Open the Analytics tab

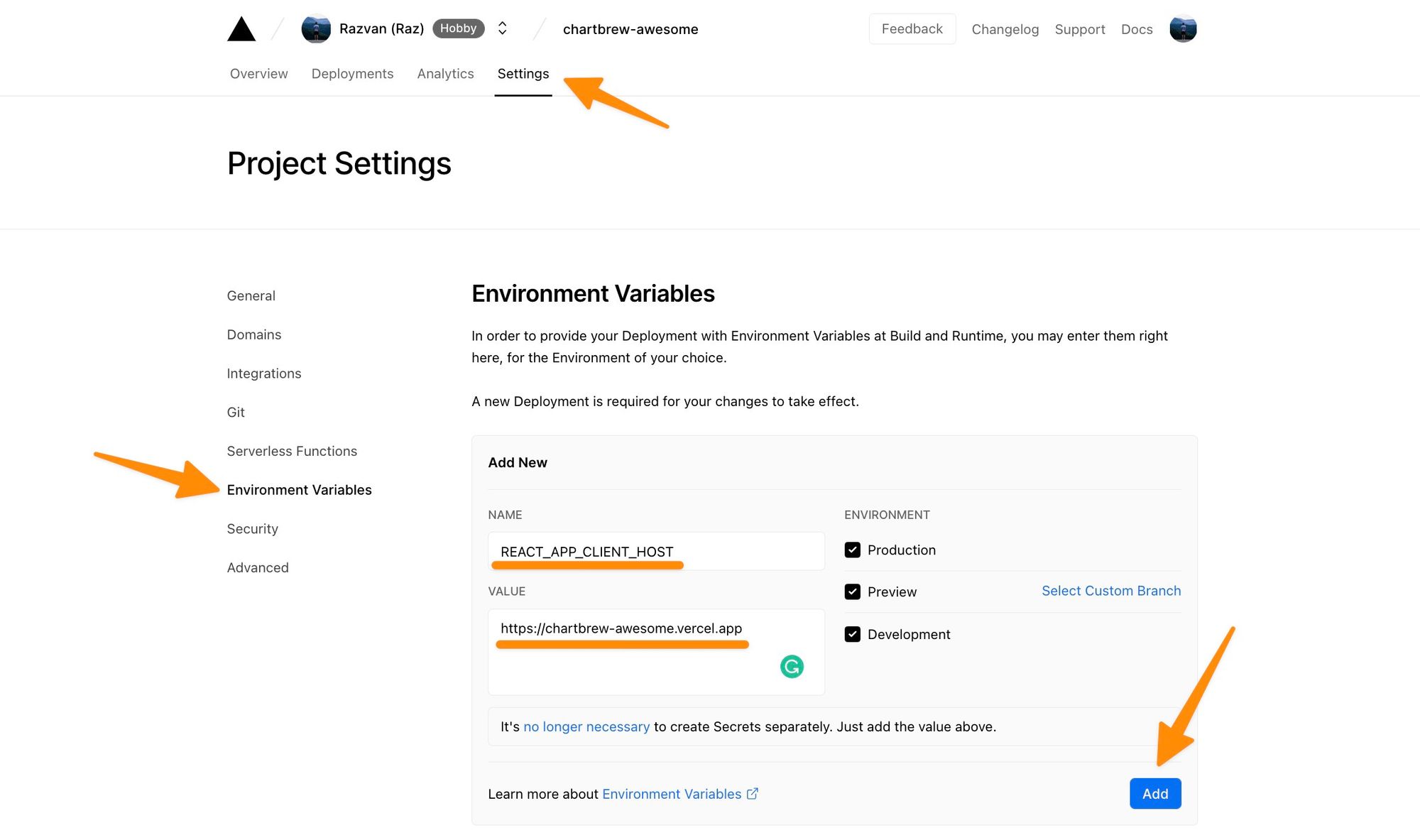point(445,74)
